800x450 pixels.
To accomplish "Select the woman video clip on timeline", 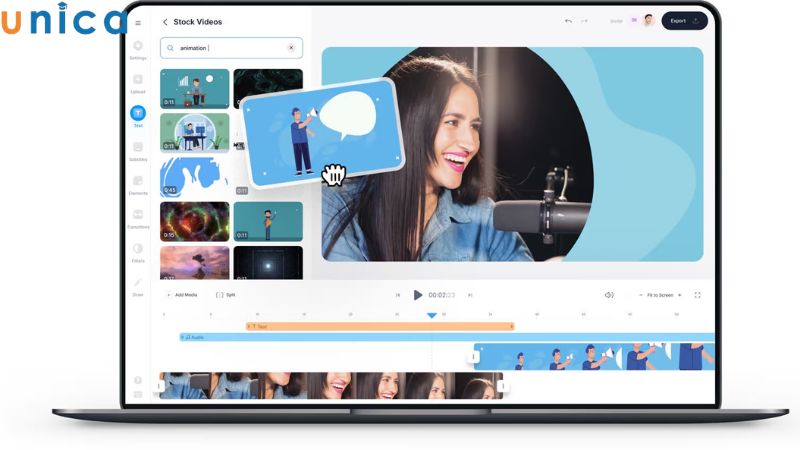I will pos(331,386).
